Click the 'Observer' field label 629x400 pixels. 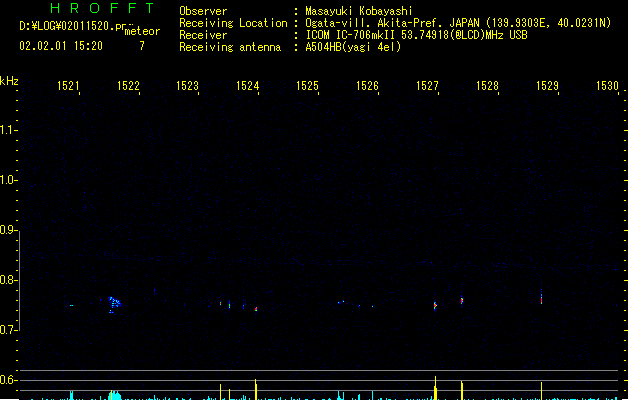coord(203,11)
